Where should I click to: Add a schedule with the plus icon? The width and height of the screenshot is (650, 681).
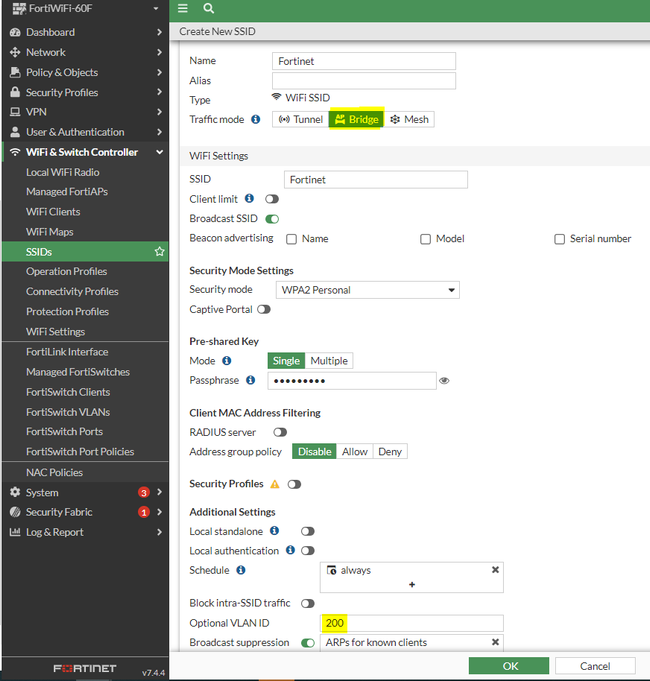[412, 585]
